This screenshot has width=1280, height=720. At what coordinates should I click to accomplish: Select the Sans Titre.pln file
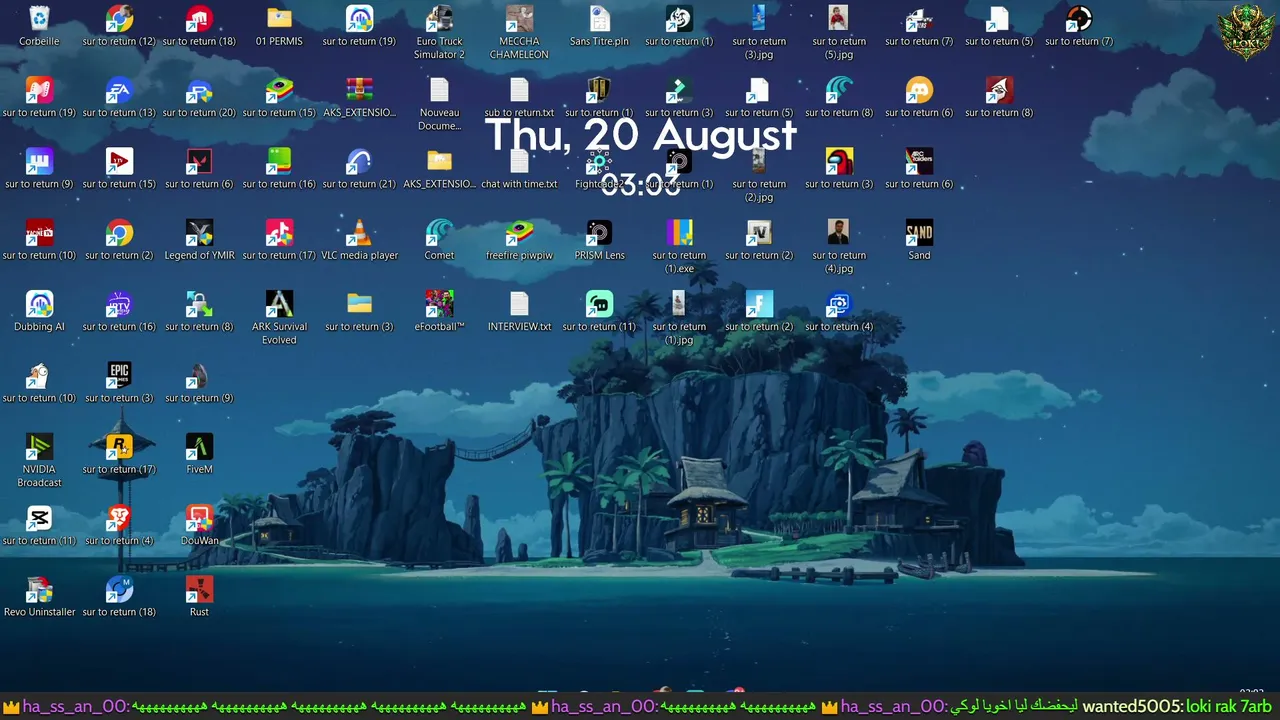coord(599,26)
